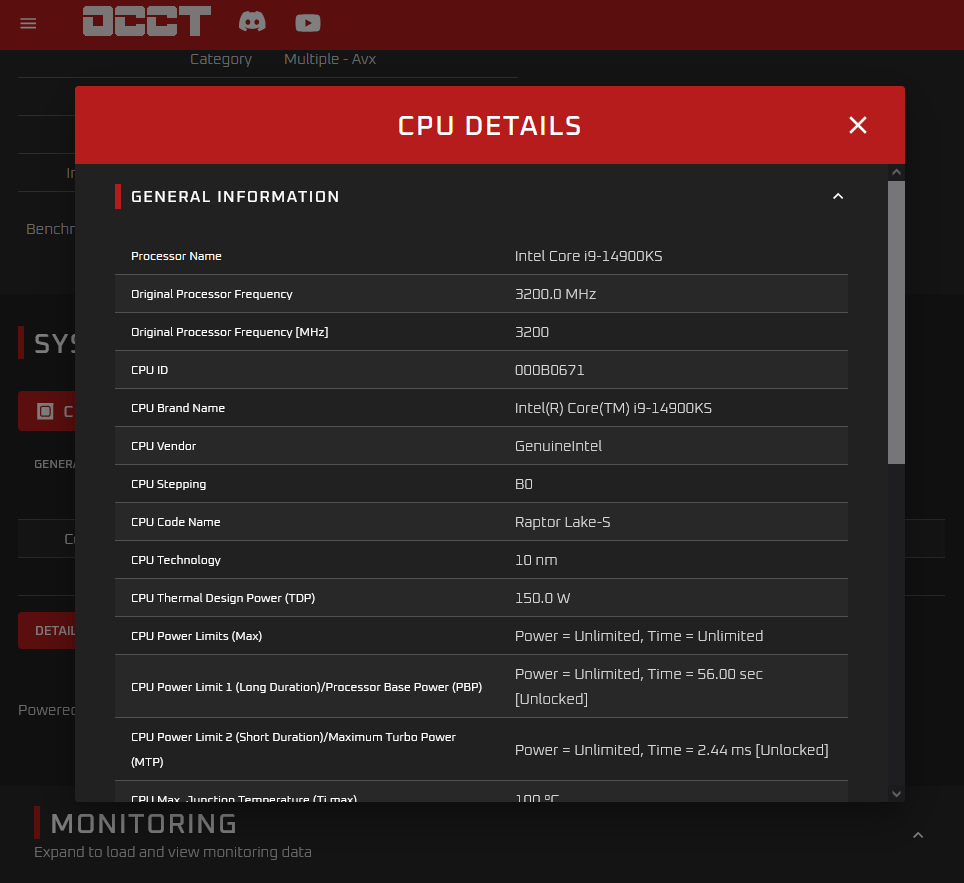
Task: Click the Original Processor Frequency label
Action: point(211,294)
